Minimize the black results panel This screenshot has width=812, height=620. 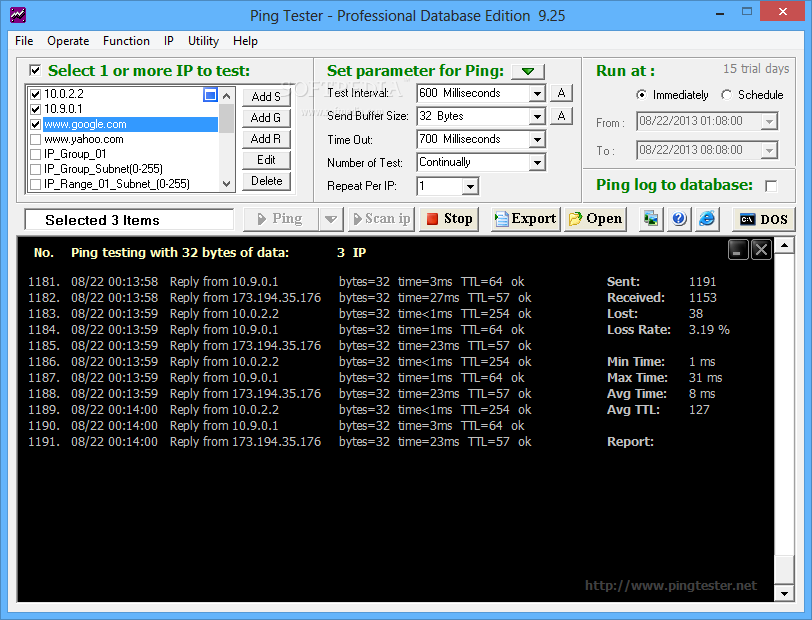pyautogui.click(x=738, y=250)
